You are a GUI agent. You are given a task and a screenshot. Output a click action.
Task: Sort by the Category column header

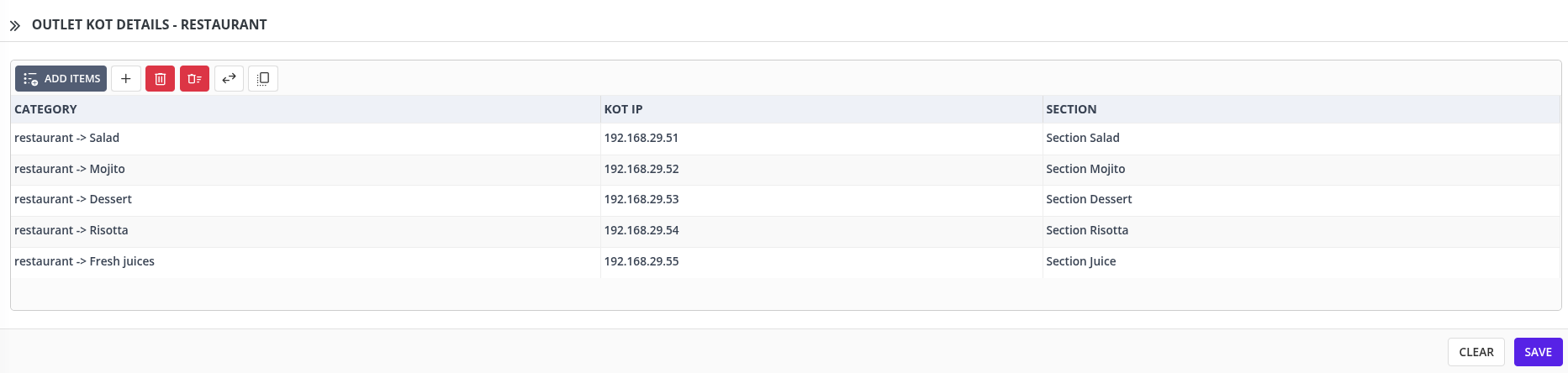[x=46, y=109]
